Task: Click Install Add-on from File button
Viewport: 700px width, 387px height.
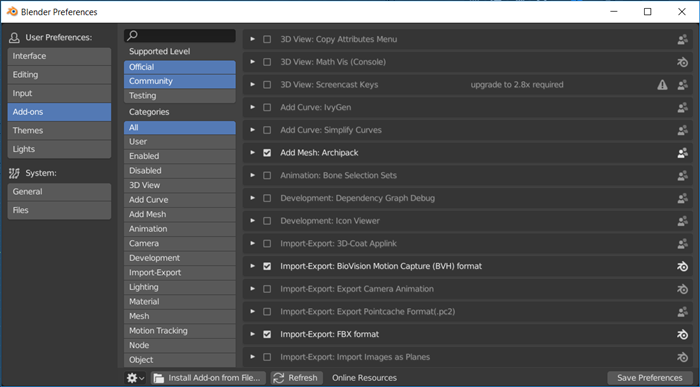Action: click(208, 378)
